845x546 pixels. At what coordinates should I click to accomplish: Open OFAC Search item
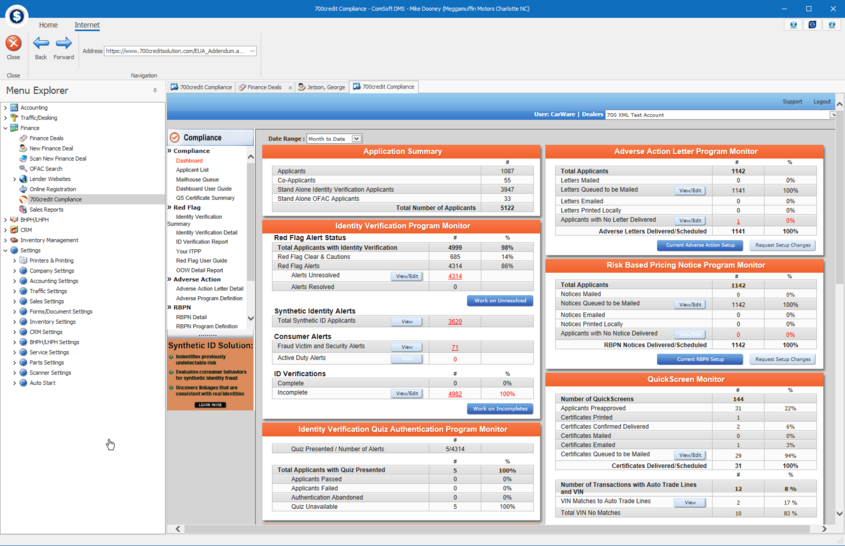pyautogui.click(x=46, y=169)
